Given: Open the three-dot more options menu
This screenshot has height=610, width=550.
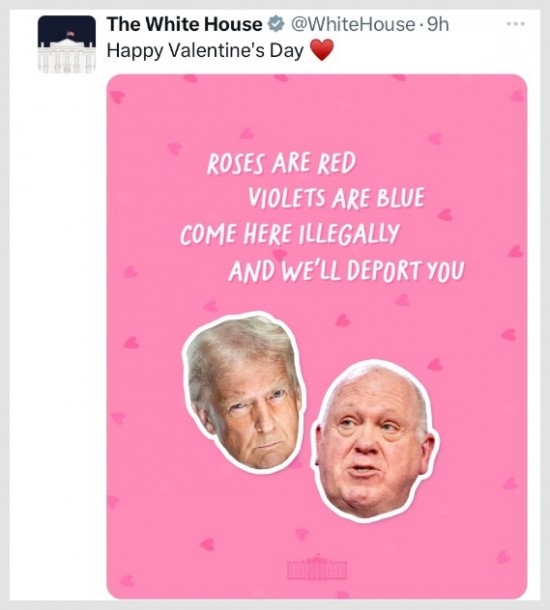Looking at the screenshot, I should point(516,24).
